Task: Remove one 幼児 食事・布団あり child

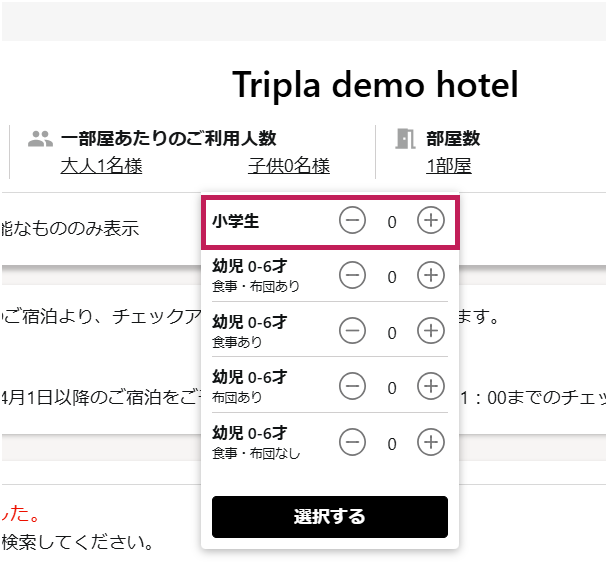Action: coord(352,275)
